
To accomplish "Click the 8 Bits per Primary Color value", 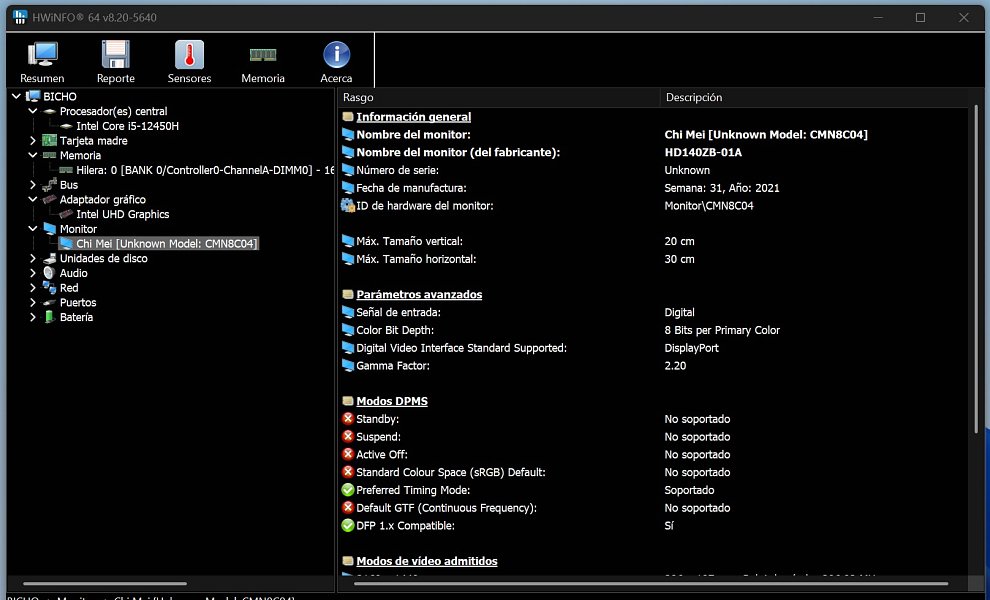I will pos(722,330).
